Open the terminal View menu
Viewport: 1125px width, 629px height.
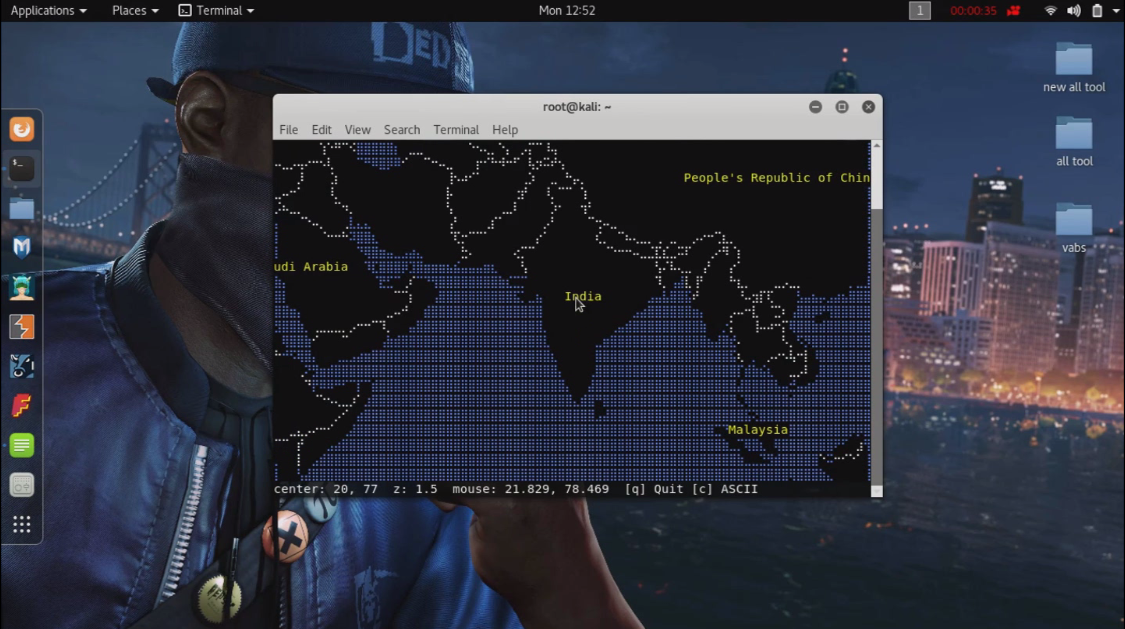[x=357, y=130]
